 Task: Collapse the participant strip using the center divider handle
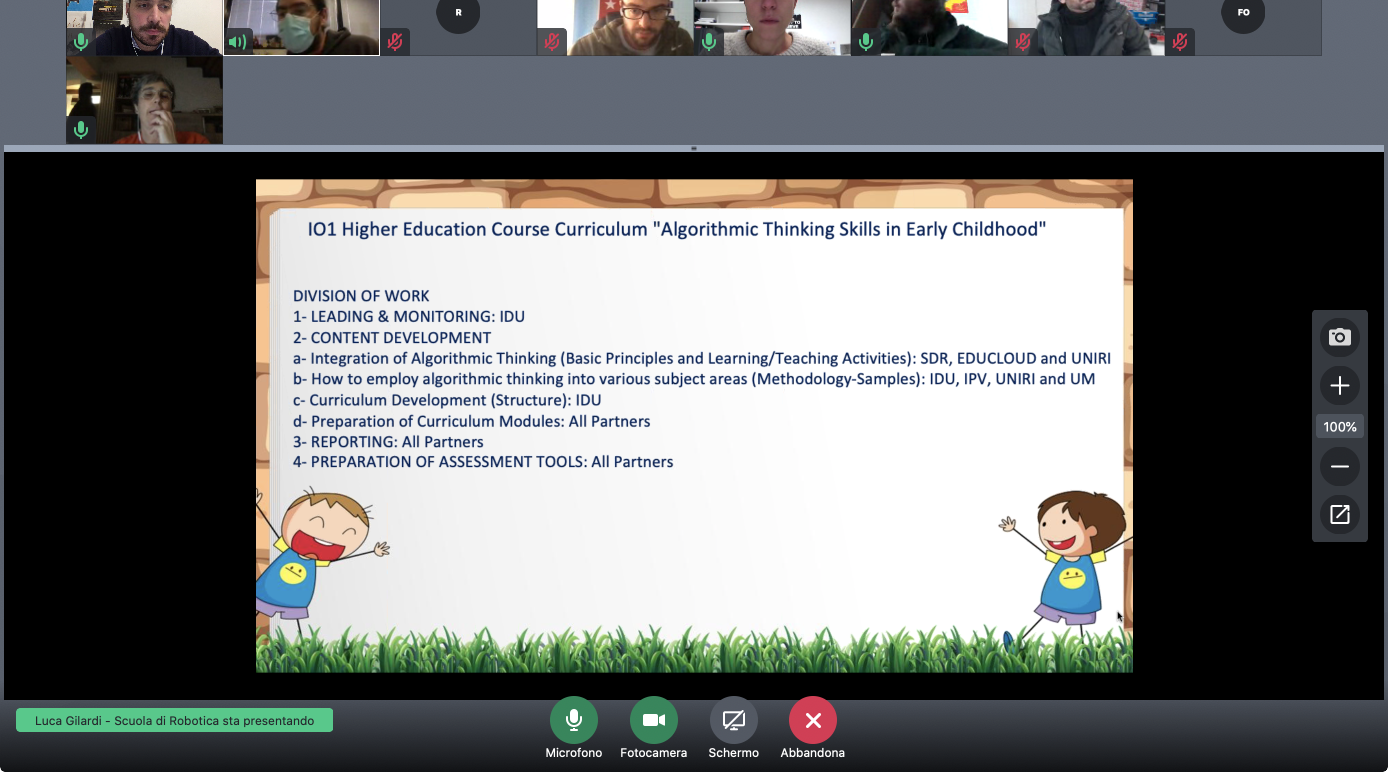tap(693, 147)
